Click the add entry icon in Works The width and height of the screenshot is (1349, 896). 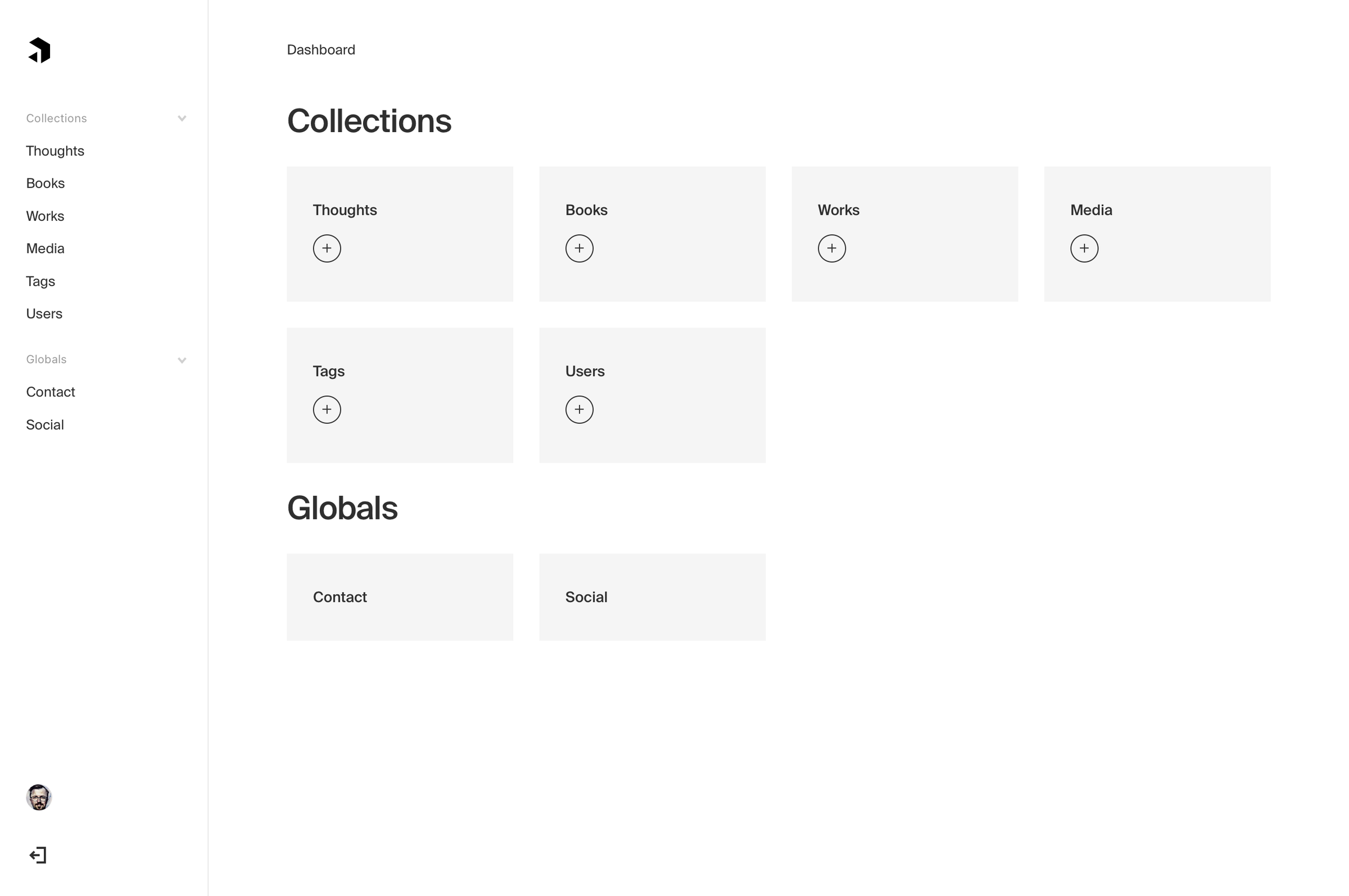pyautogui.click(x=831, y=249)
